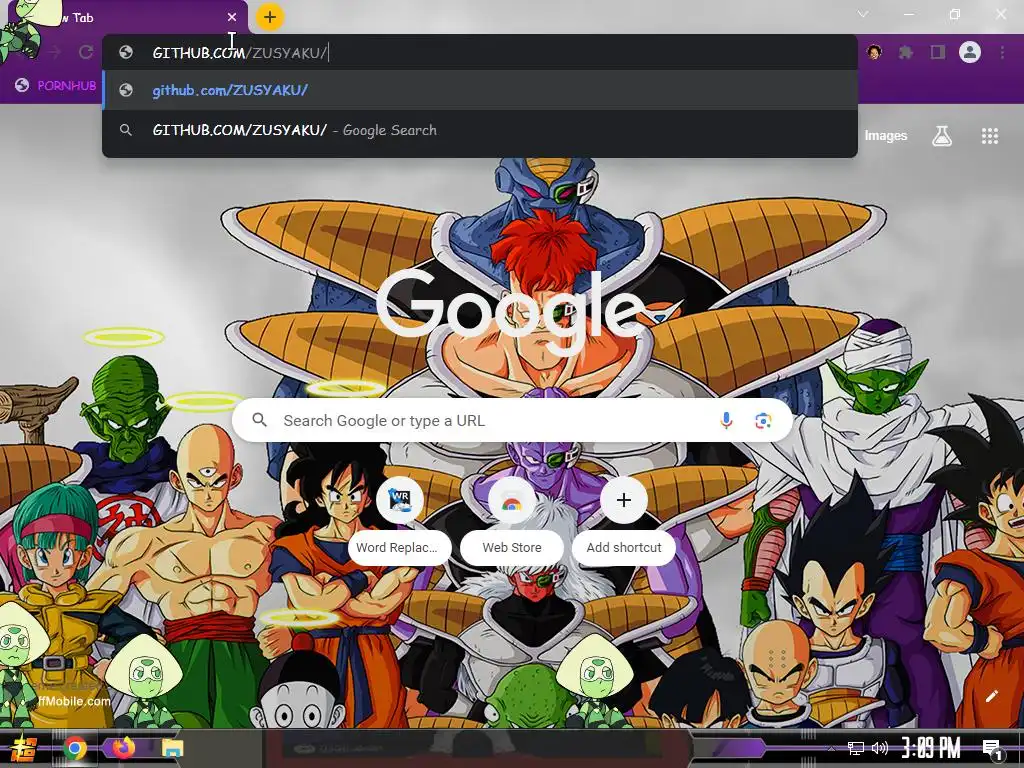Click the Google search box
Image resolution: width=1024 pixels, height=768 pixels.
(512, 421)
